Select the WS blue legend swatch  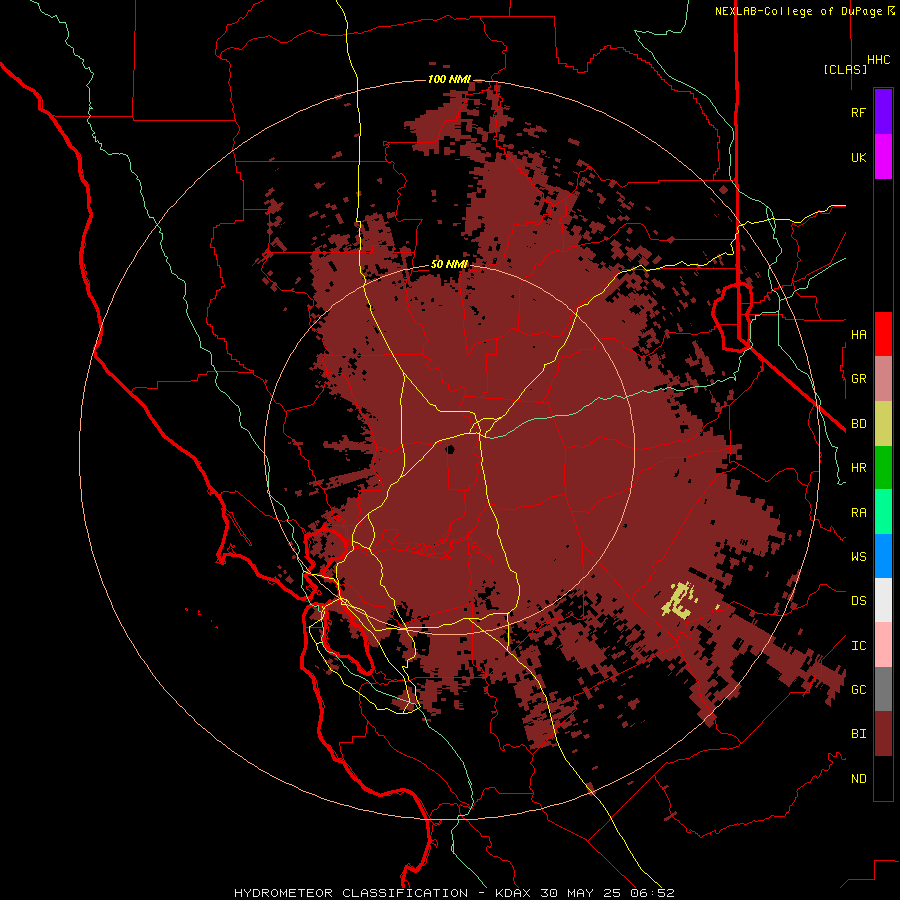pos(883,556)
